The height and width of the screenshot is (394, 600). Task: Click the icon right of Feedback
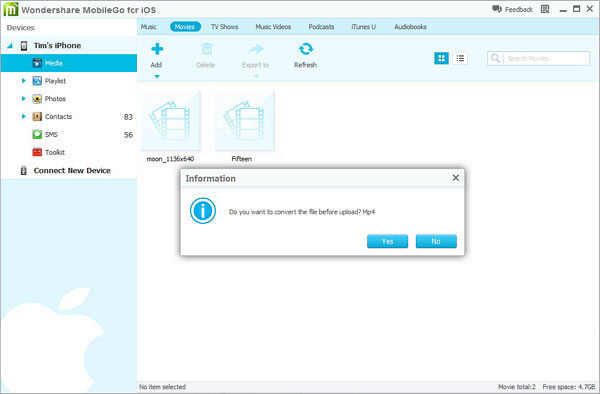(545, 10)
